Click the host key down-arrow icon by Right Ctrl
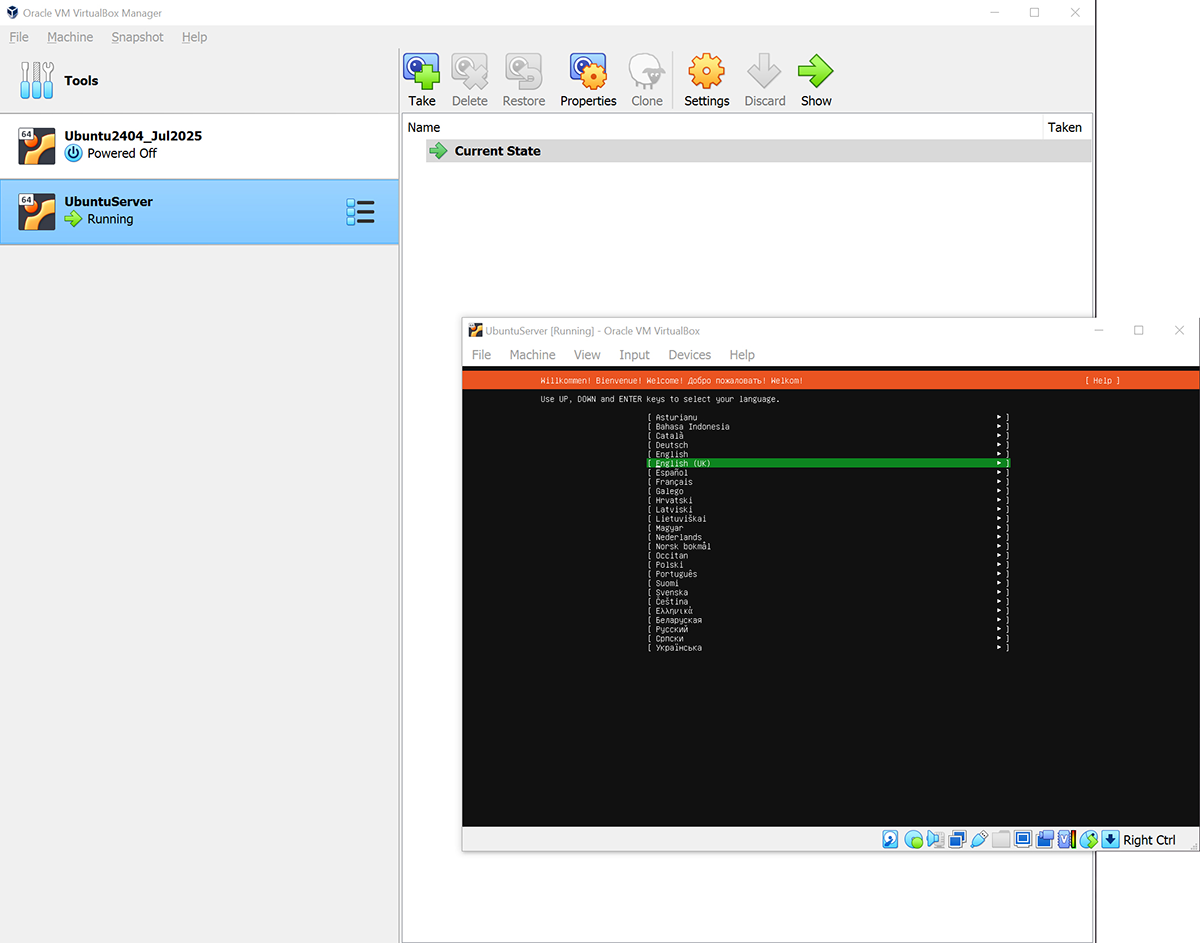 (x=1111, y=839)
